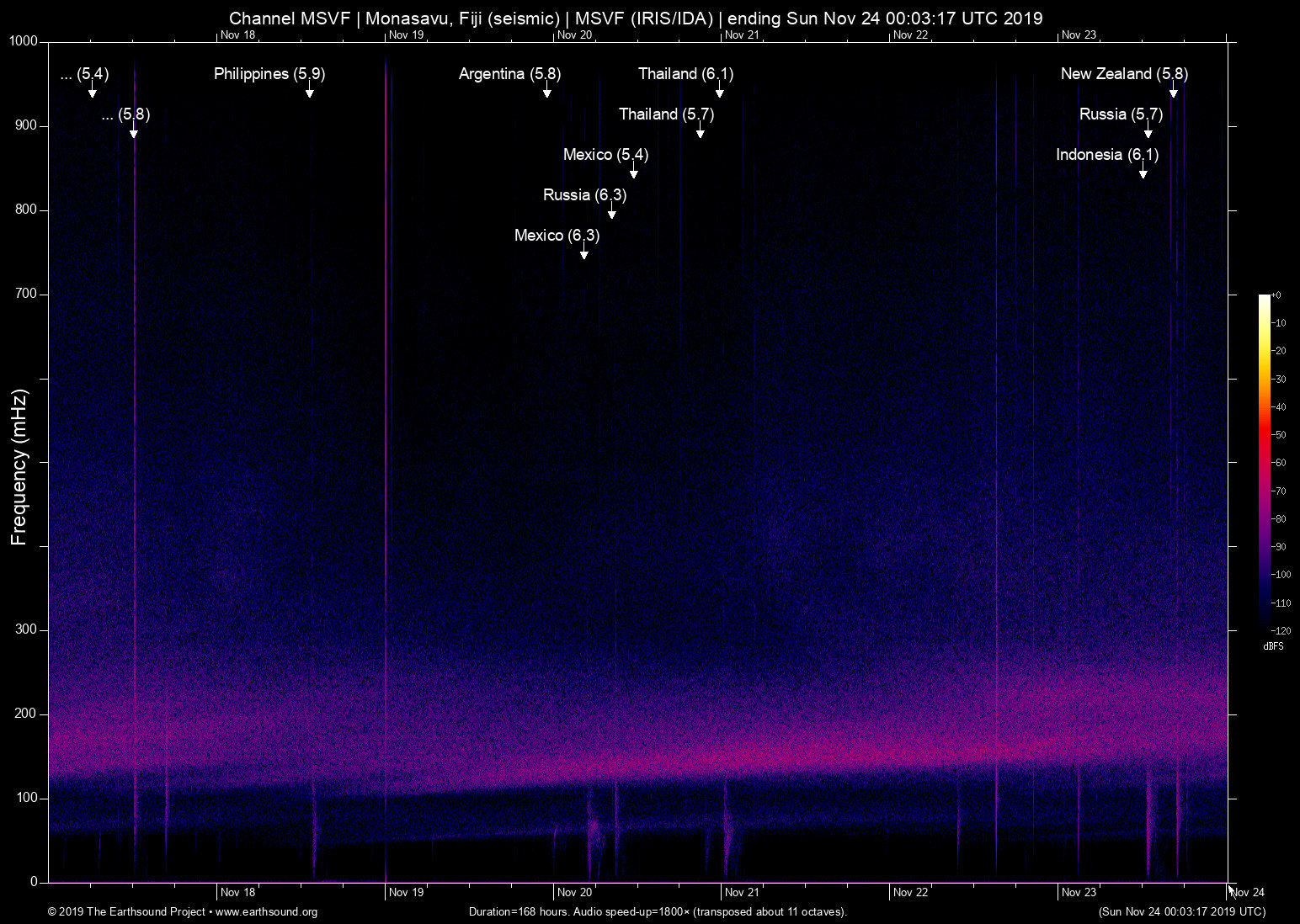The height and width of the screenshot is (924, 1300).
Task: Click the arrow marker under Indonesia (6.1)
Action: [1143, 172]
